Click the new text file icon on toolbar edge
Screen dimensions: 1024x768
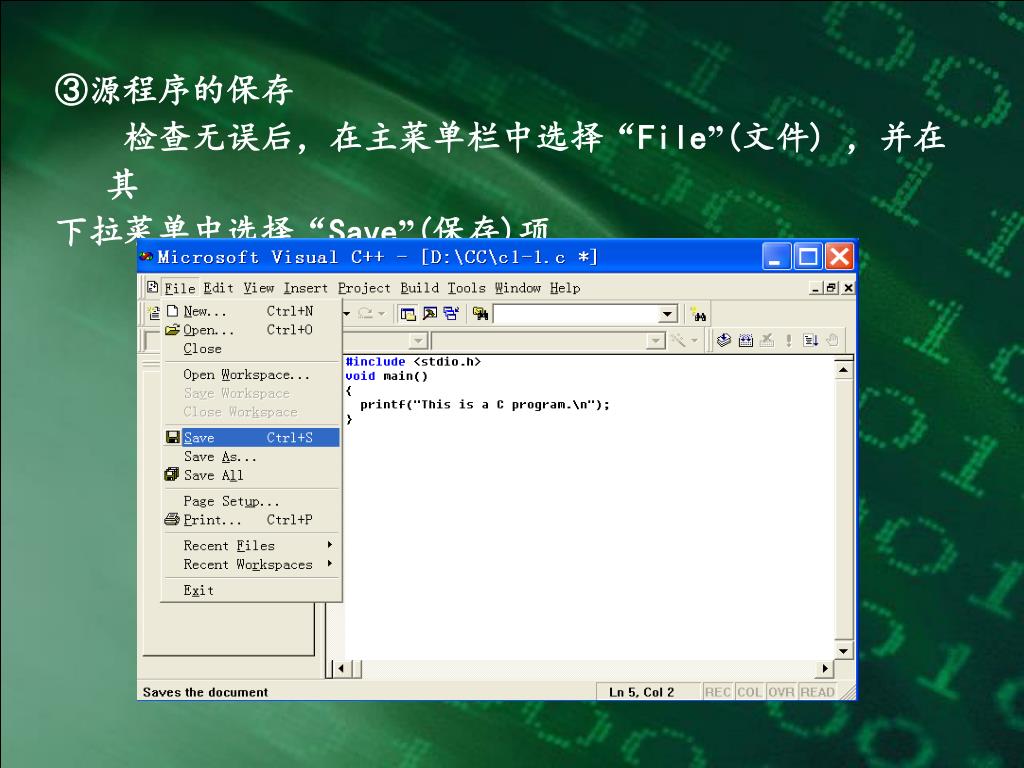pos(154,313)
